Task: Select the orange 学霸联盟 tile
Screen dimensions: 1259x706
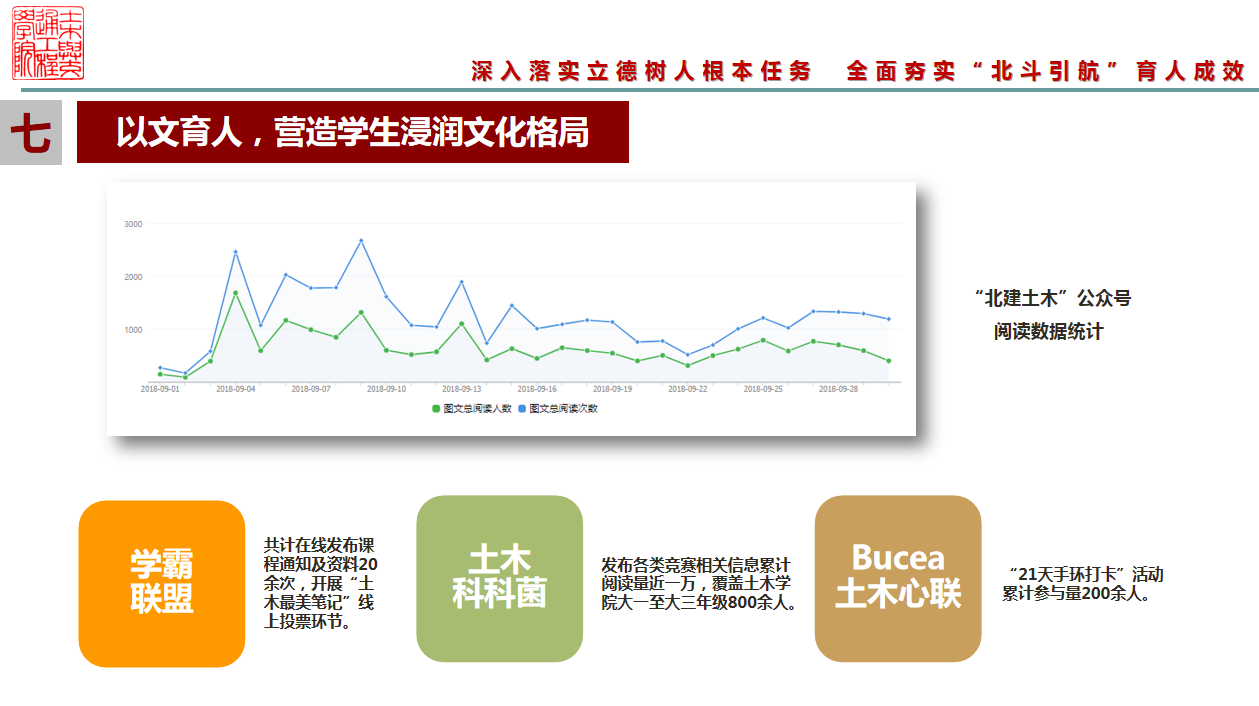Action: click(162, 583)
